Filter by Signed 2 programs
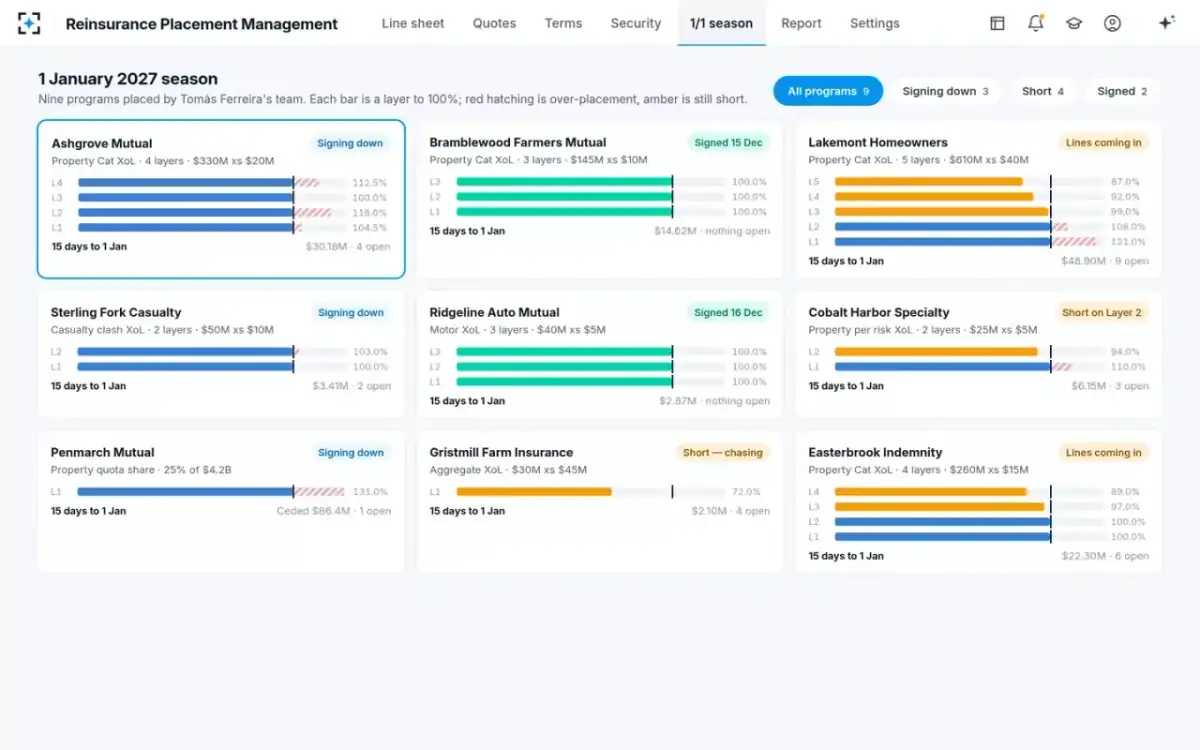Viewport: 1200px width, 750px height. coord(1122,91)
